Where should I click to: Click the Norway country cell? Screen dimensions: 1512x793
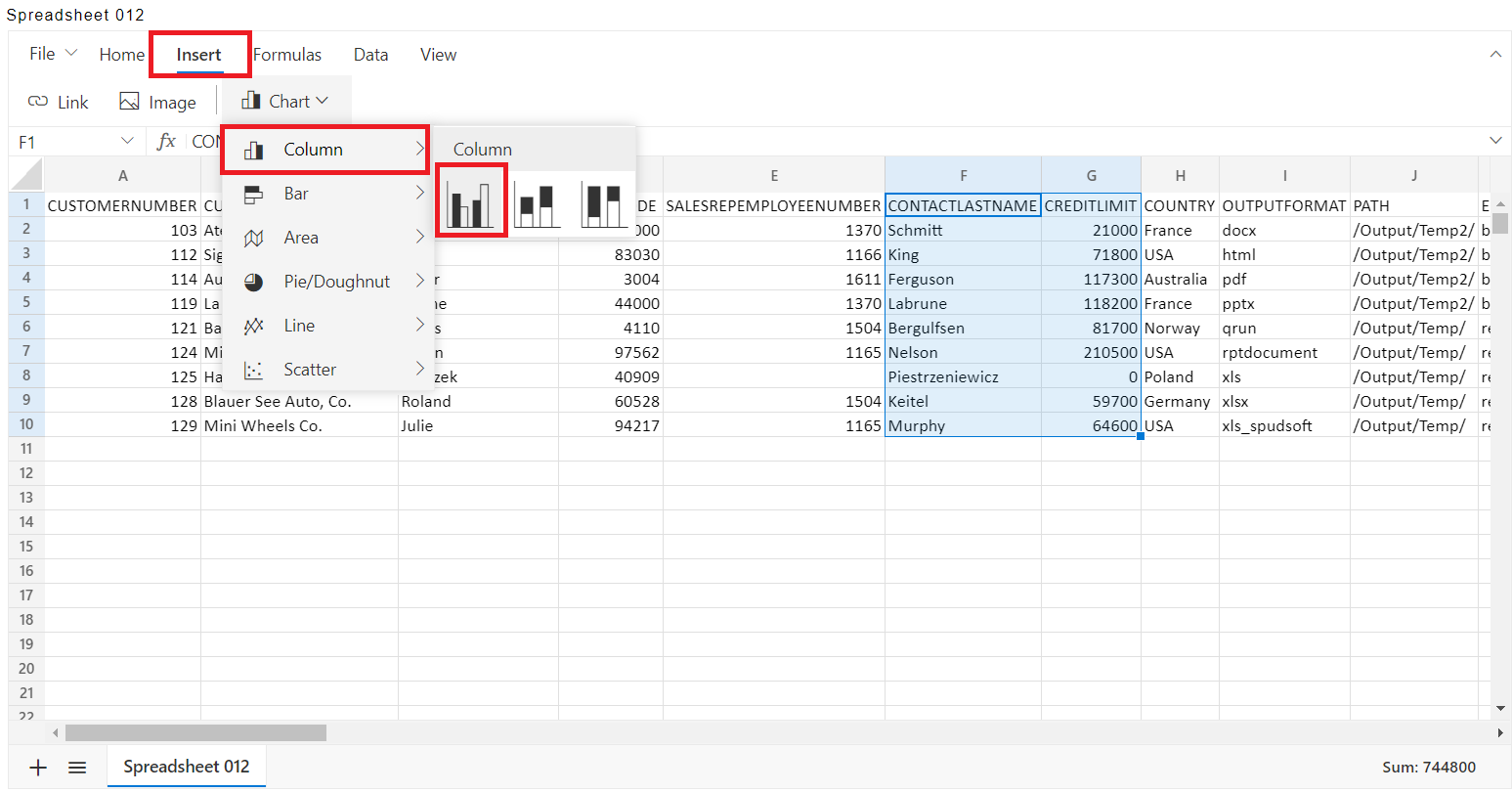(x=1180, y=328)
